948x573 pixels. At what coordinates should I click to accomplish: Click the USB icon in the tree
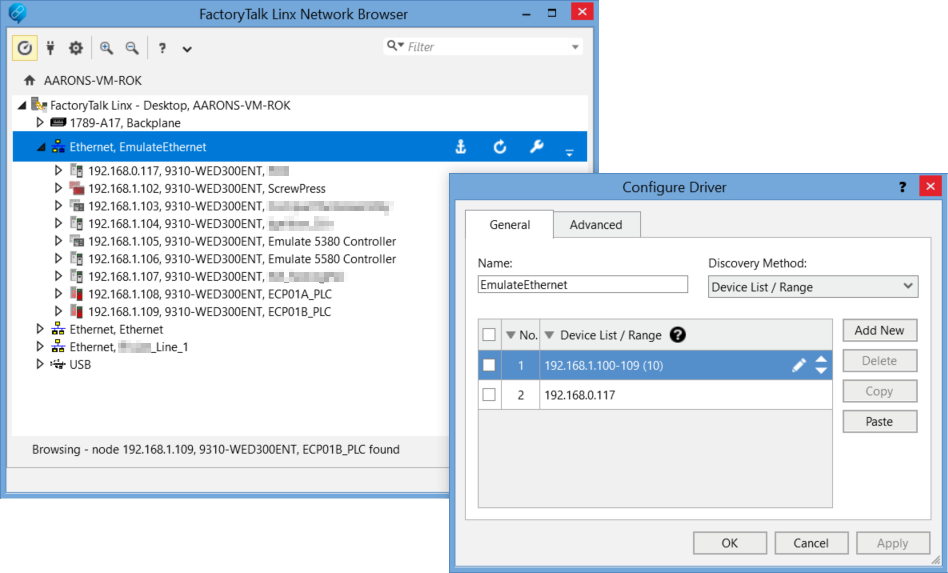coord(58,364)
